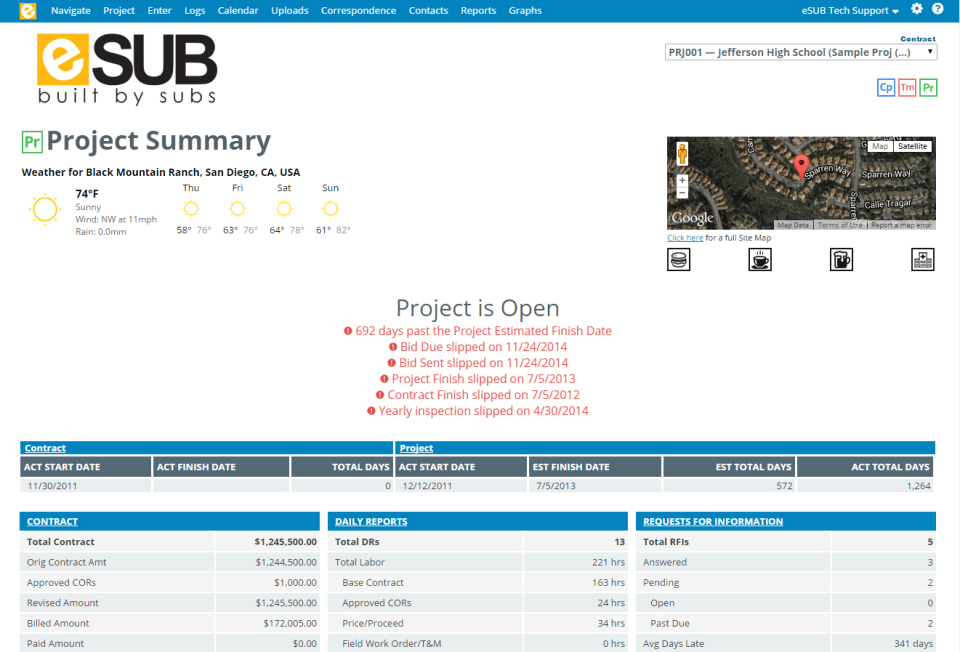Open the settings gear in the top bar

(x=916, y=10)
